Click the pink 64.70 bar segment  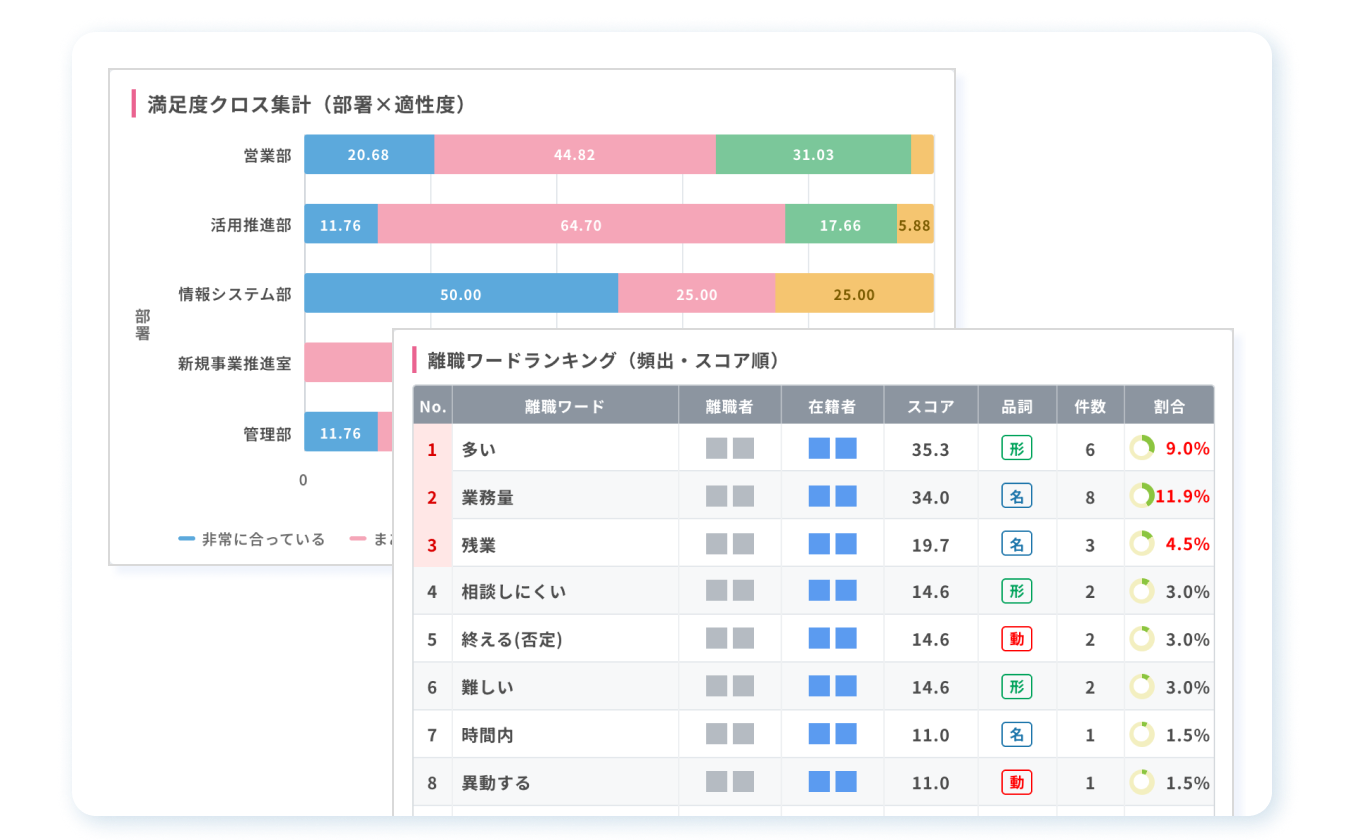click(581, 224)
